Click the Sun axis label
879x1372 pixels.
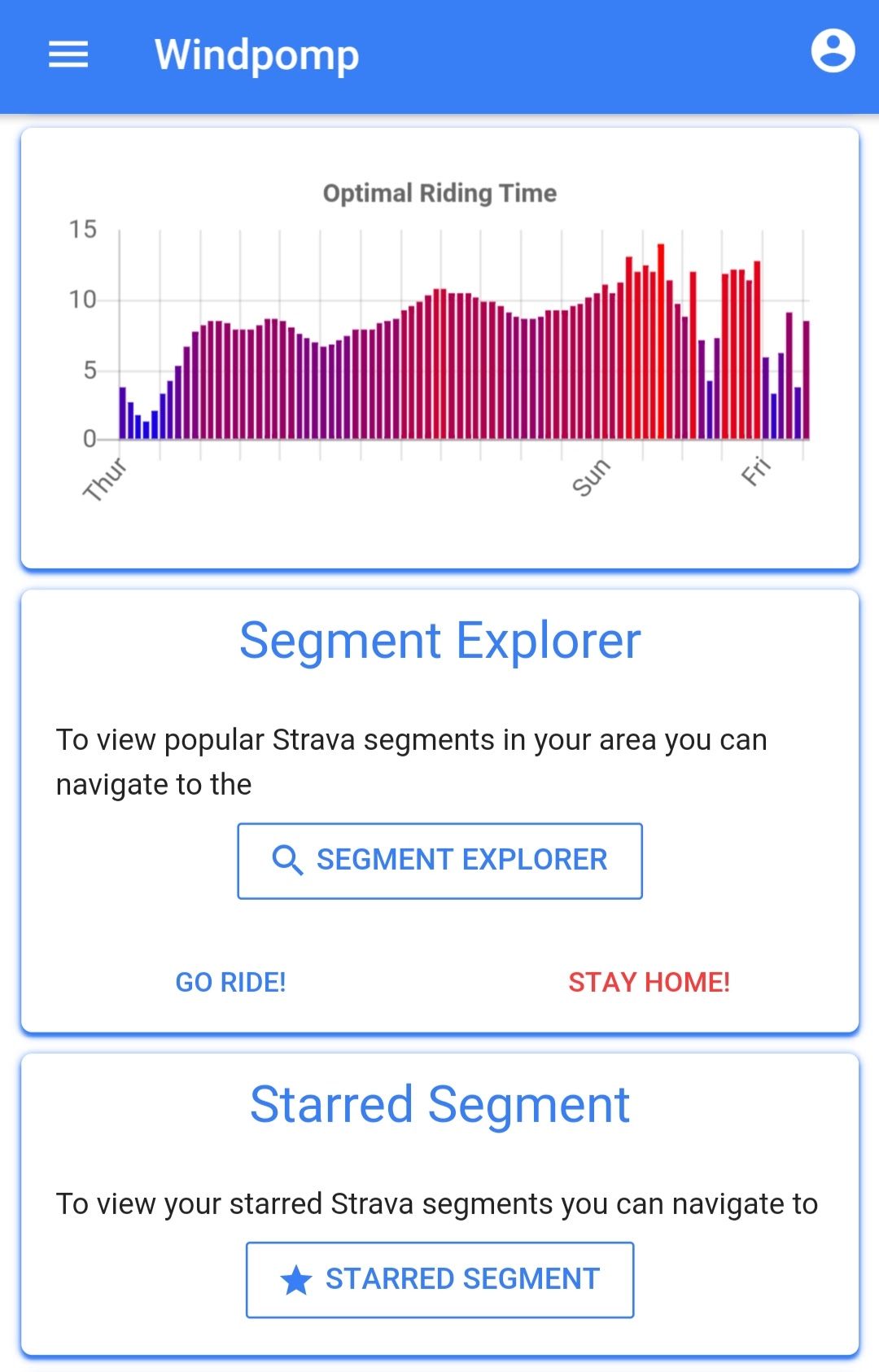[591, 477]
